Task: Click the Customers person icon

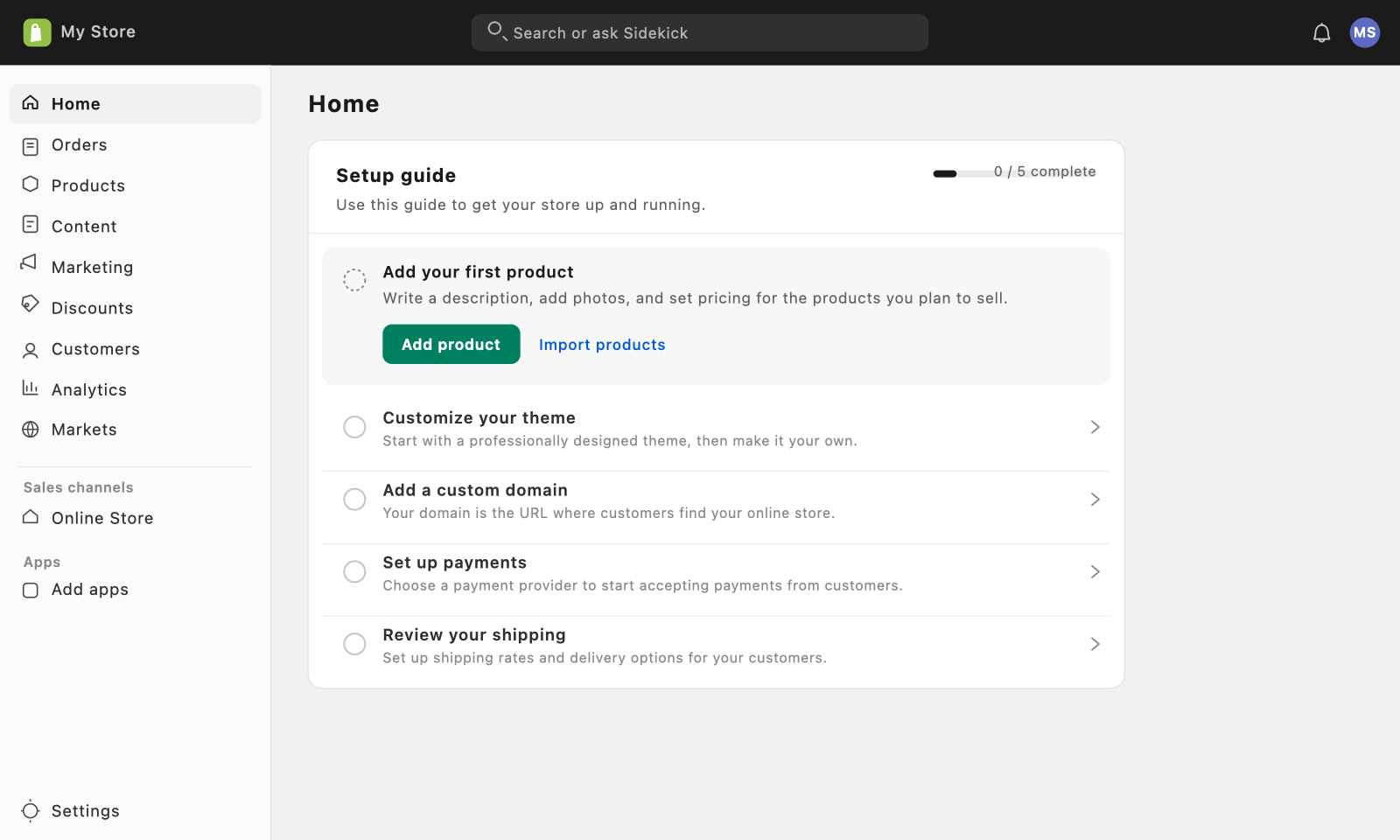Action: [31, 351]
